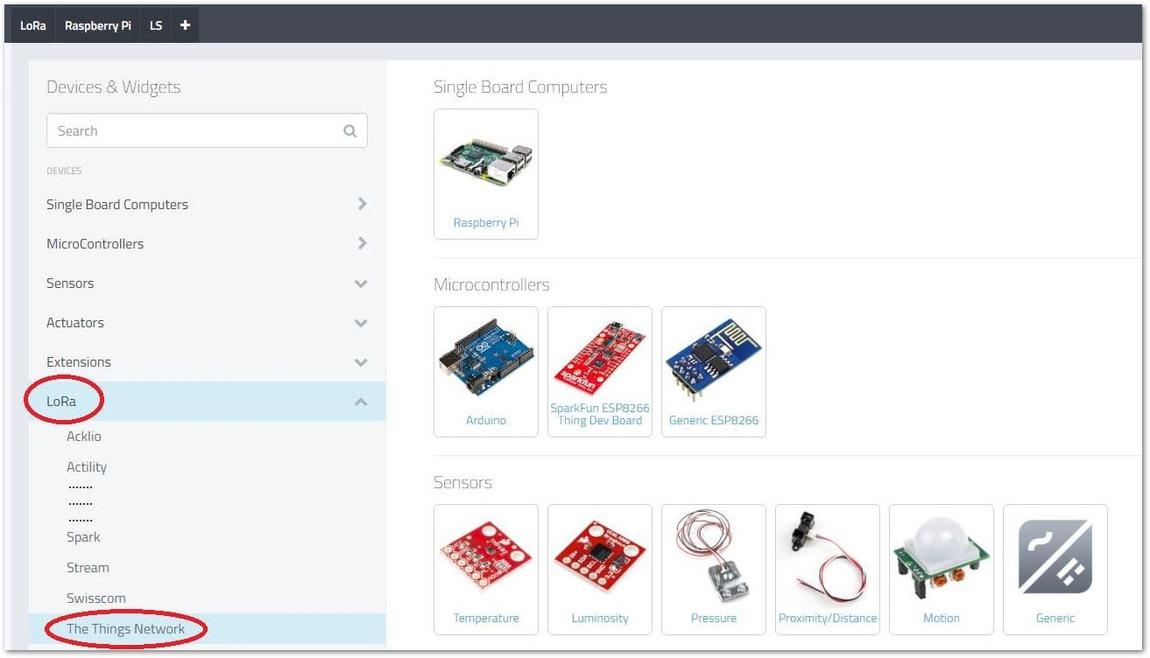This screenshot has height=658, width=1150.
Task: Open Single Board Computers category
Action: coord(117,204)
